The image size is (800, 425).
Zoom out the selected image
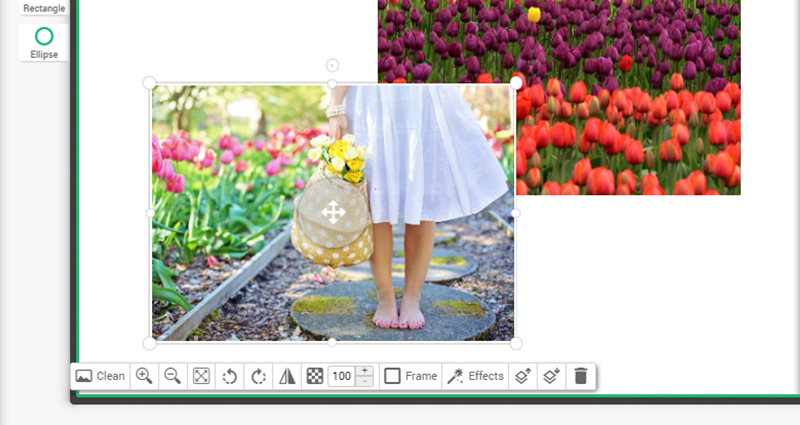pos(172,376)
